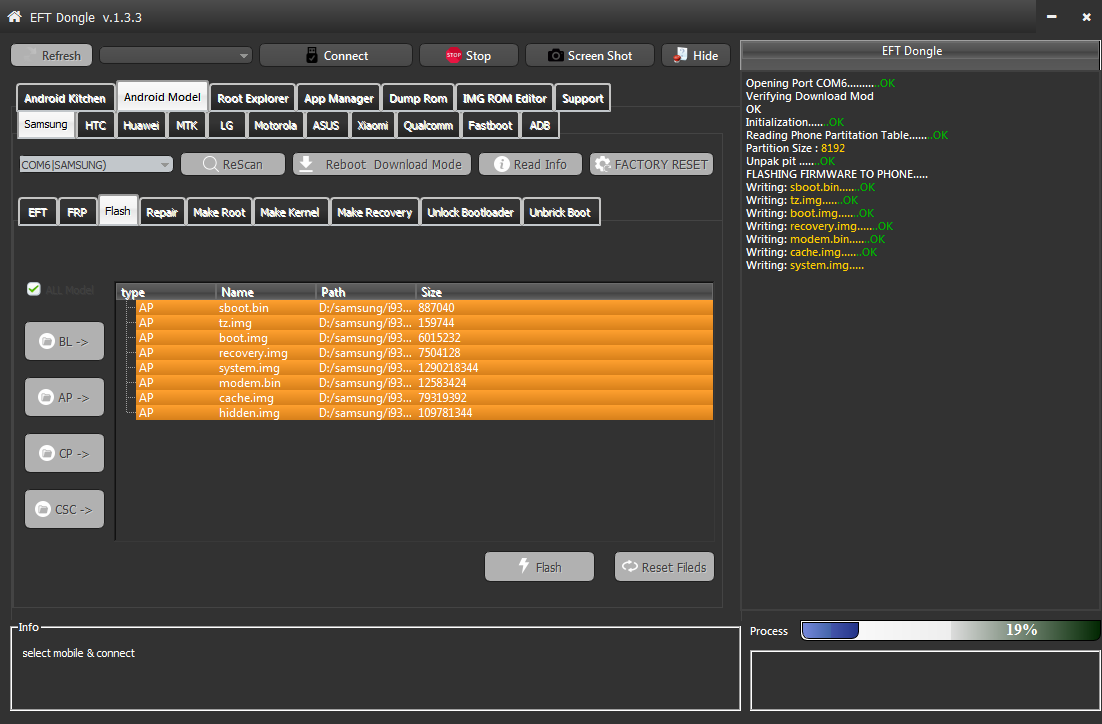Open the empty device dropdown beside Refresh
This screenshot has width=1102, height=724.
[176, 56]
